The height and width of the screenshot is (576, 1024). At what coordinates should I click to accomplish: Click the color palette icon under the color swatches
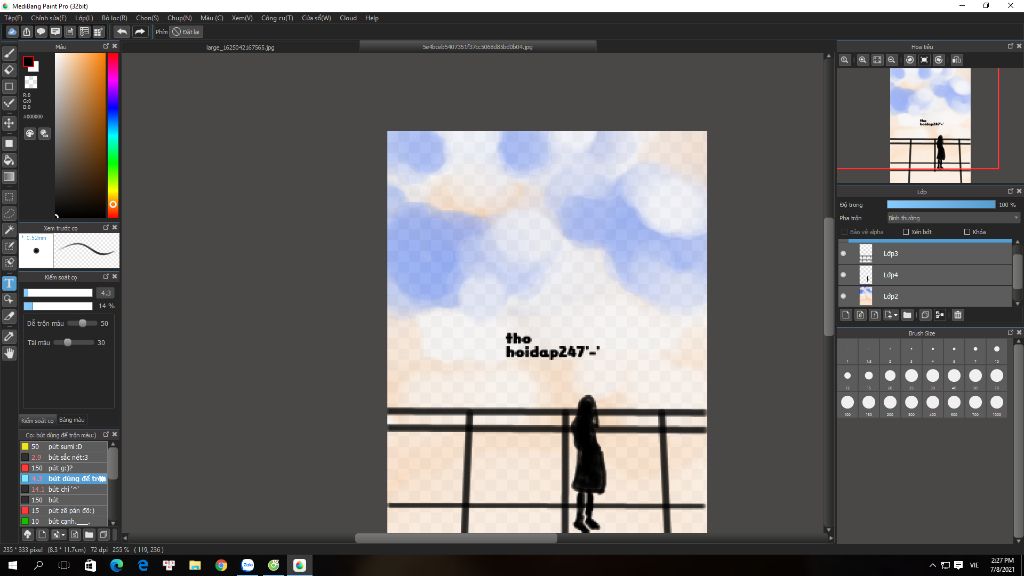click(x=30, y=133)
